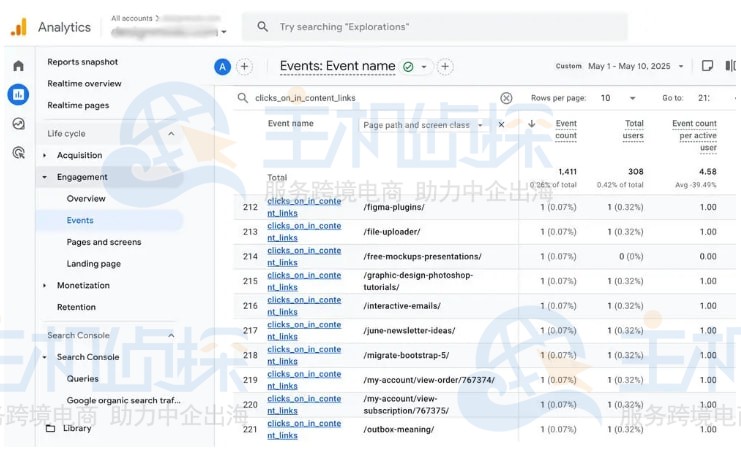
Task: Open the Home icon in left rail
Action: pos(18,66)
